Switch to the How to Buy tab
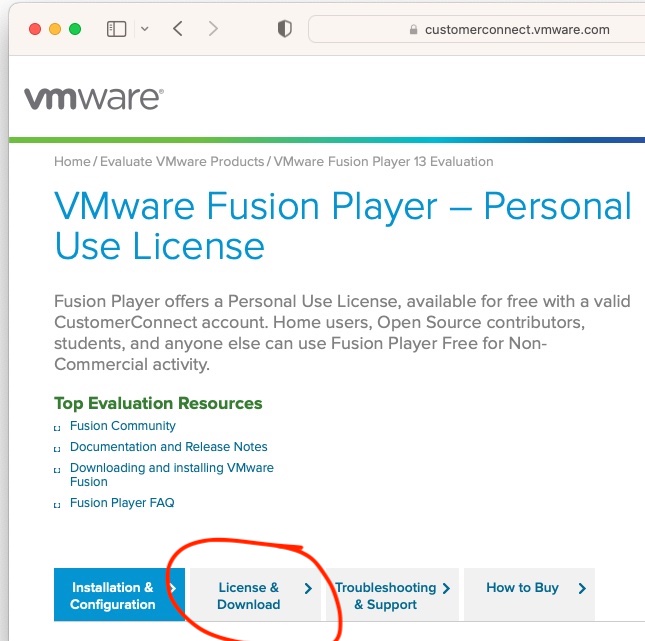 click(x=522, y=588)
